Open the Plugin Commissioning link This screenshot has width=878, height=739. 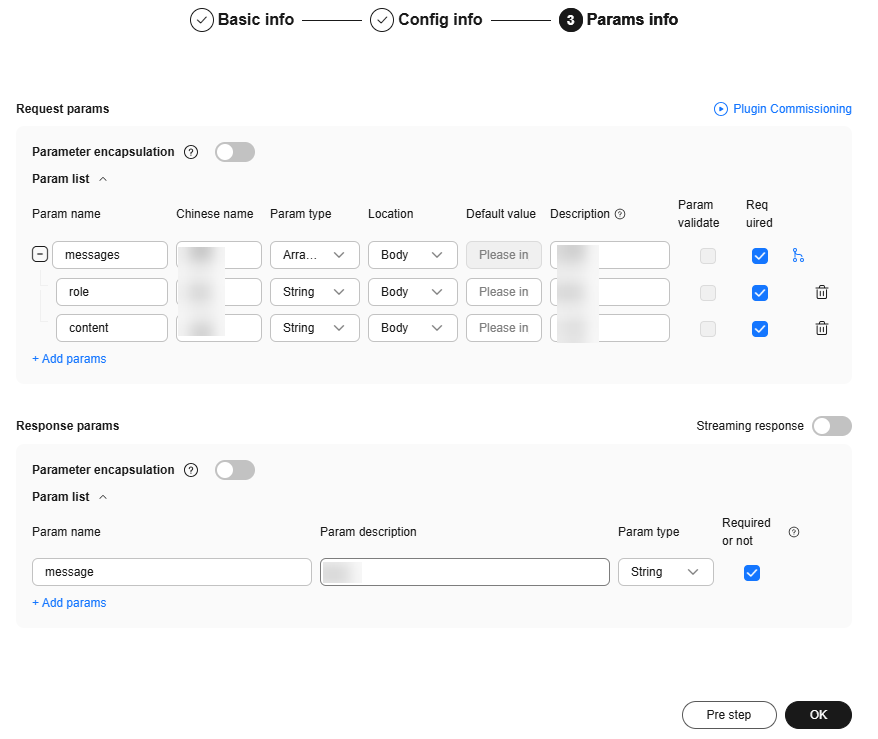[x=783, y=109]
